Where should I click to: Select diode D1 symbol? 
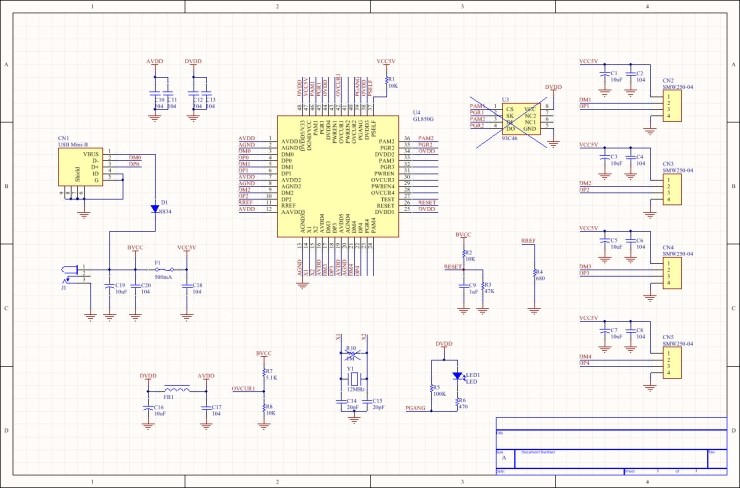pyautogui.click(x=153, y=210)
